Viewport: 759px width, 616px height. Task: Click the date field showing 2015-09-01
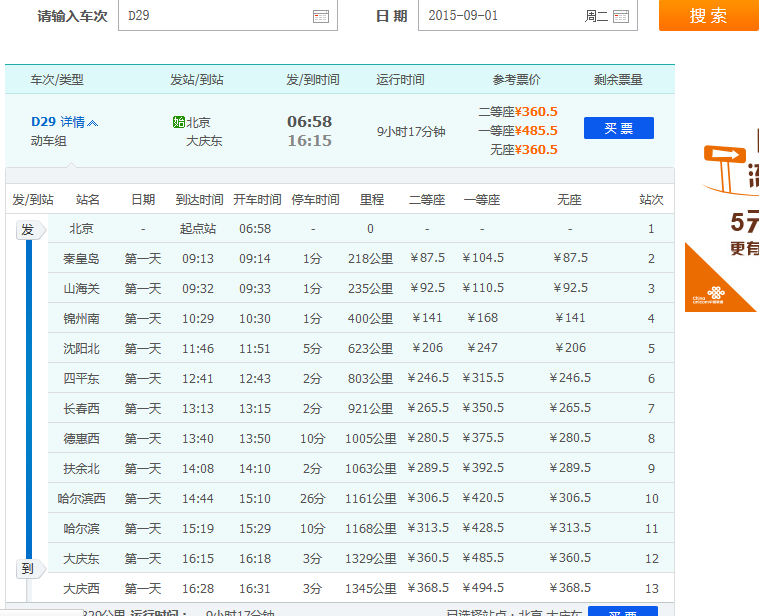point(500,16)
